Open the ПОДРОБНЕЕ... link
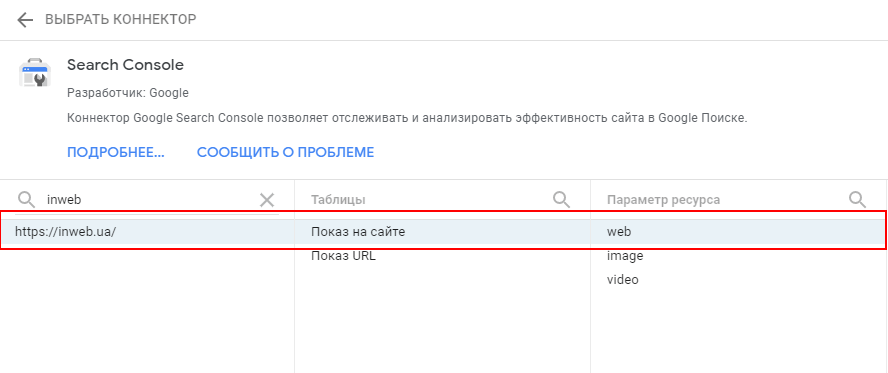Image resolution: width=888 pixels, height=373 pixels. click(x=116, y=152)
